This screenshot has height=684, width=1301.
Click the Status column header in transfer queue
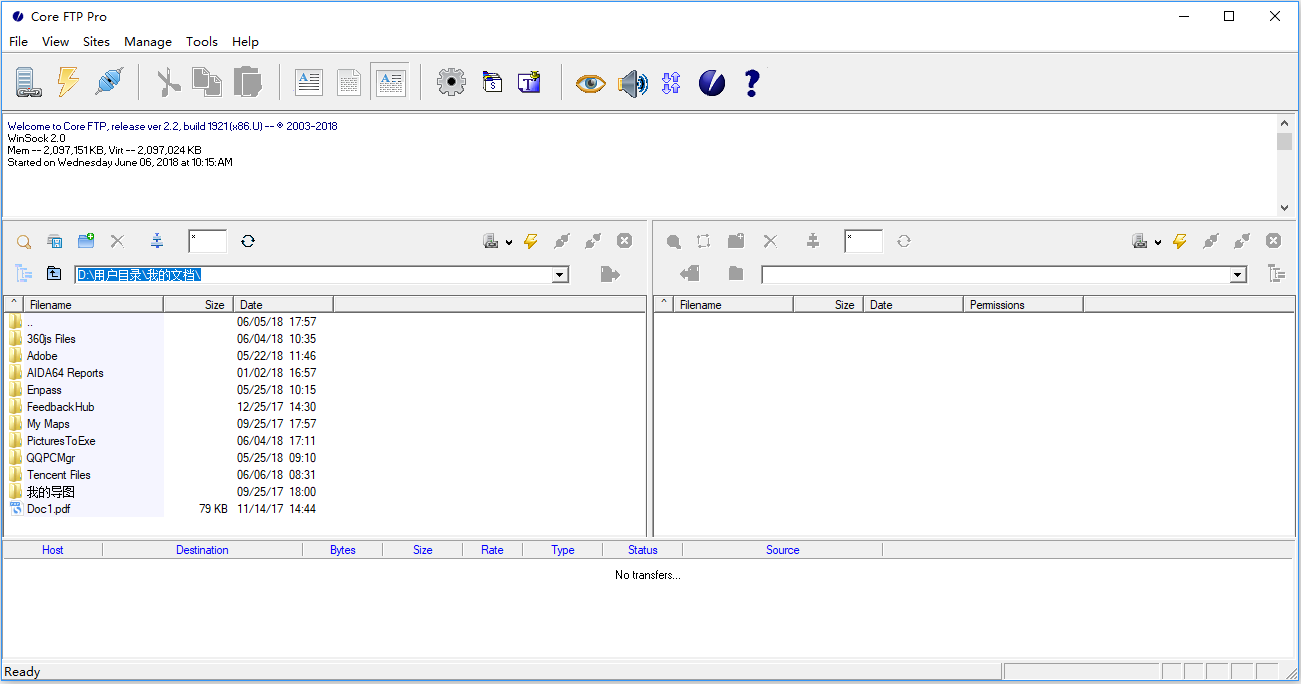[642, 550]
